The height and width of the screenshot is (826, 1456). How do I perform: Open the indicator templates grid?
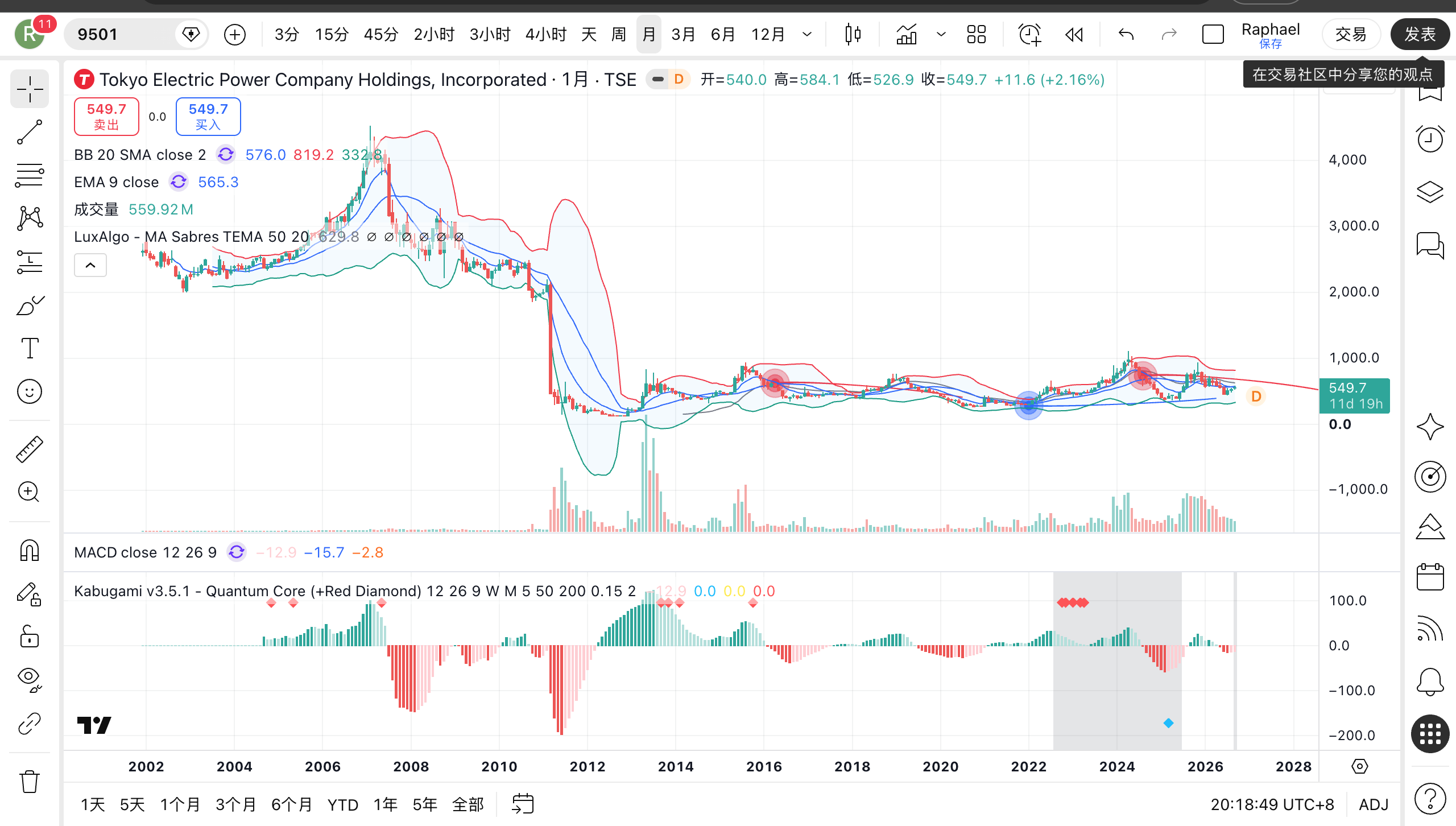[977, 35]
